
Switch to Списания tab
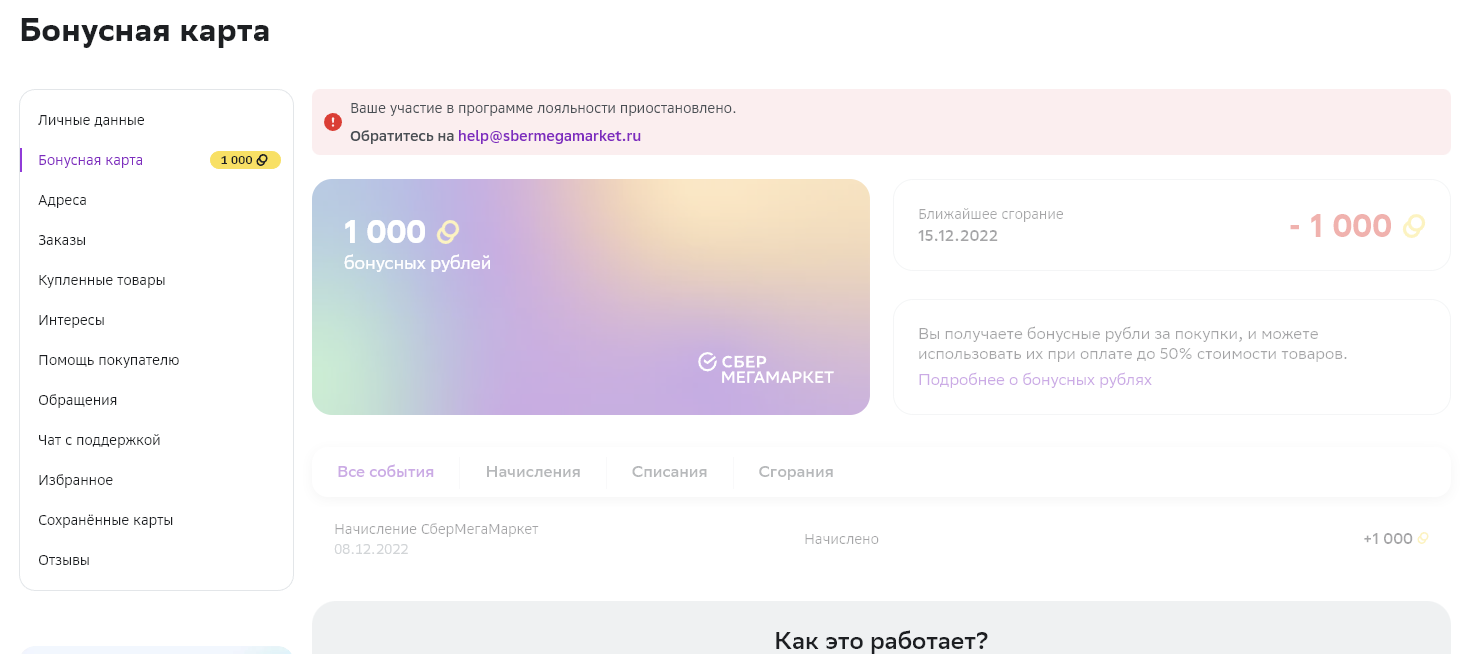(x=670, y=472)
